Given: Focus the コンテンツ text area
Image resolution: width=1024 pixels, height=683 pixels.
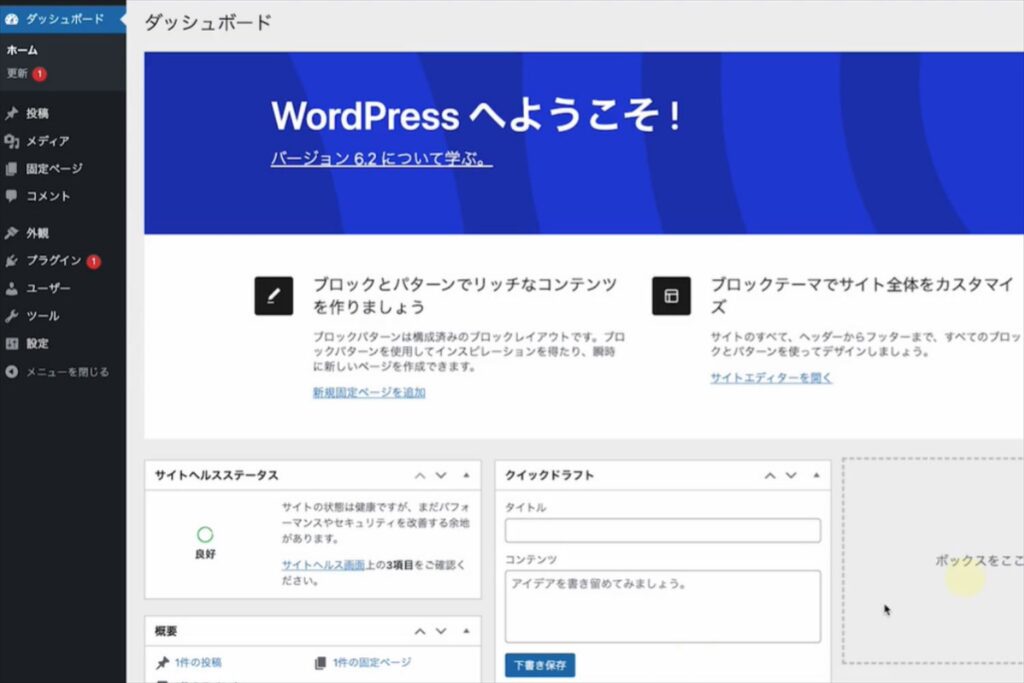Looking at the screenshot, I should [662, 607].
